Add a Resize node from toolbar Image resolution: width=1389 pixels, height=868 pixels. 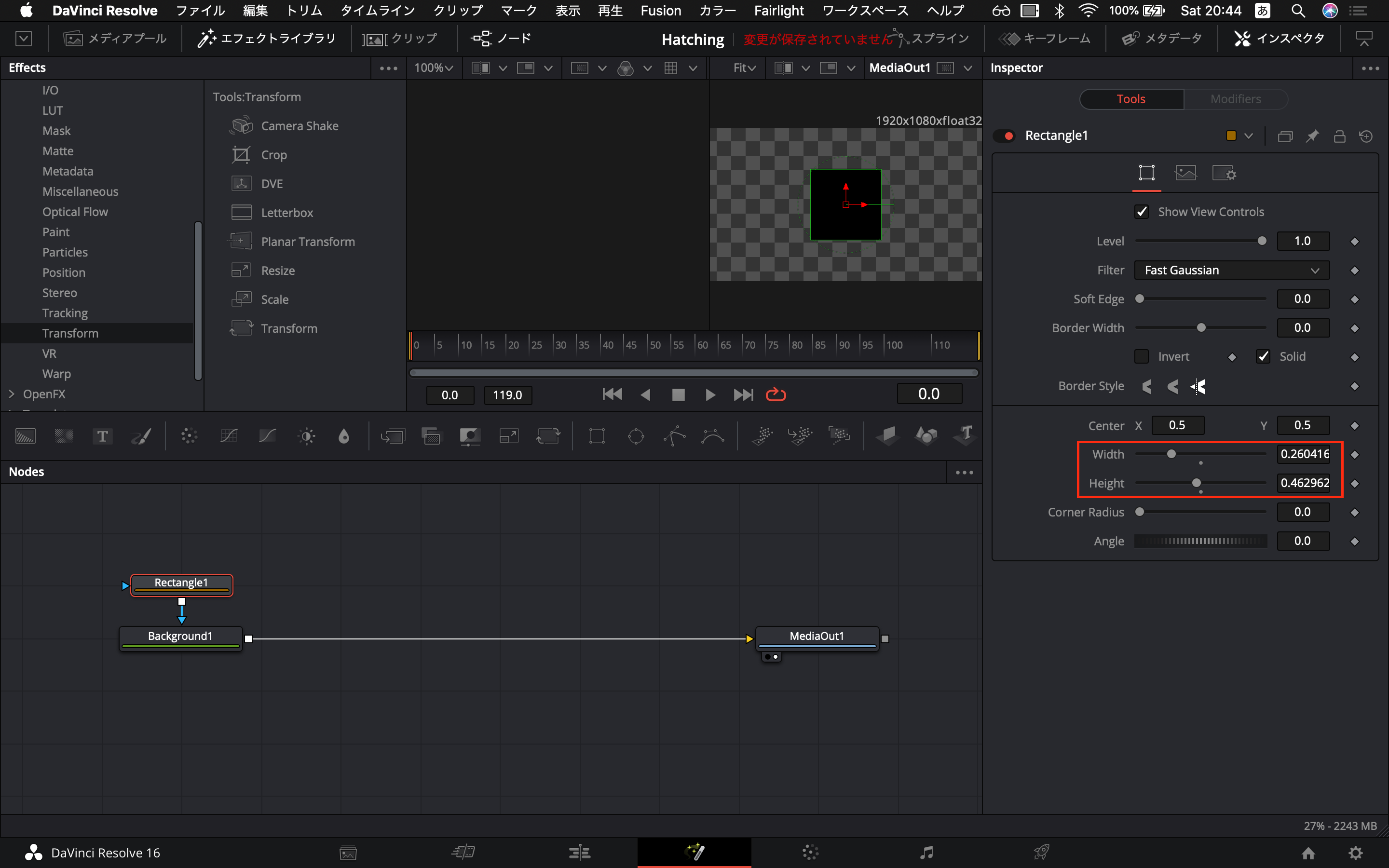click(x=509, y=436)
